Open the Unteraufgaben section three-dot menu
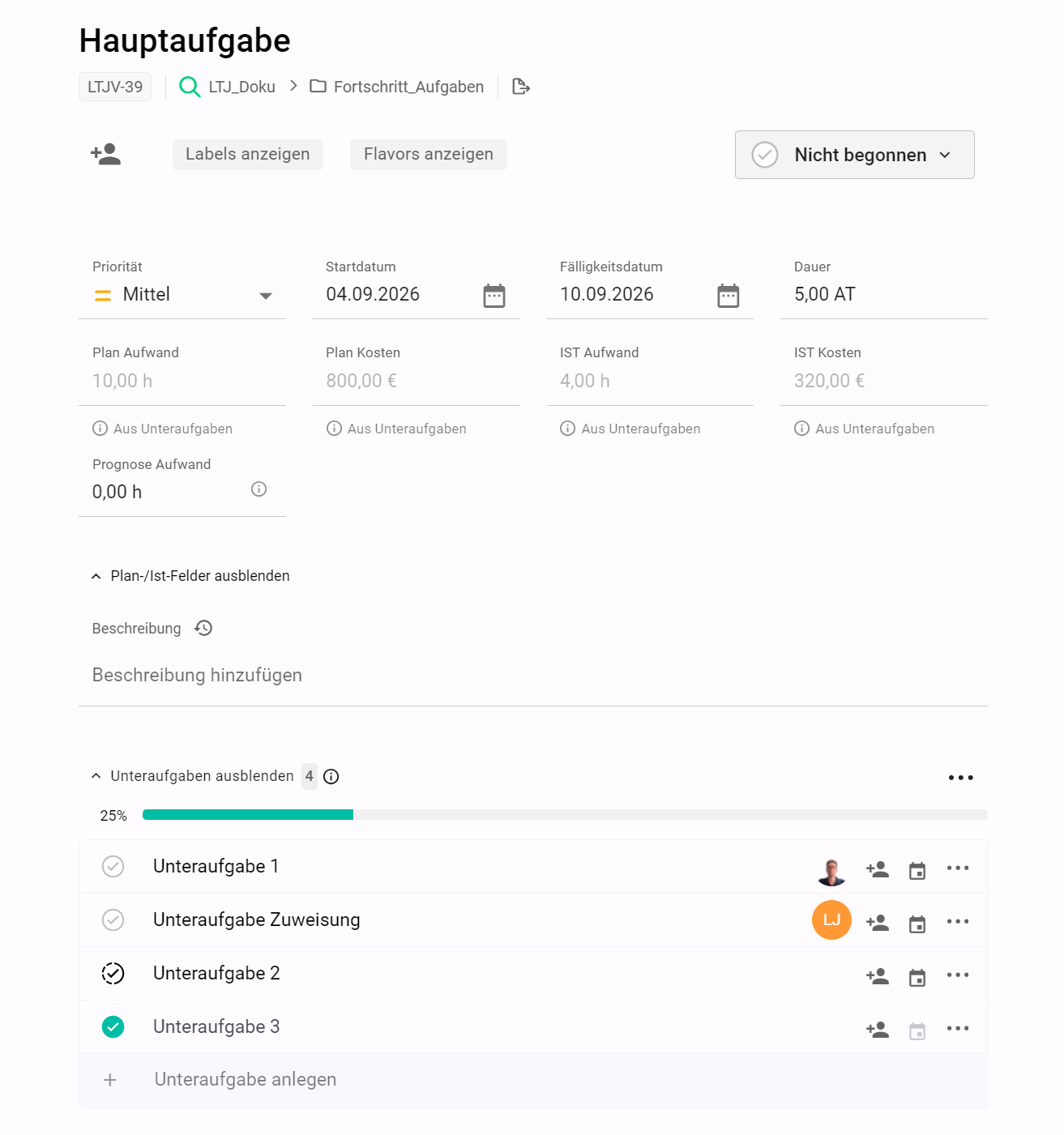Viewport: 1064px width, 1135px height. 961,778
